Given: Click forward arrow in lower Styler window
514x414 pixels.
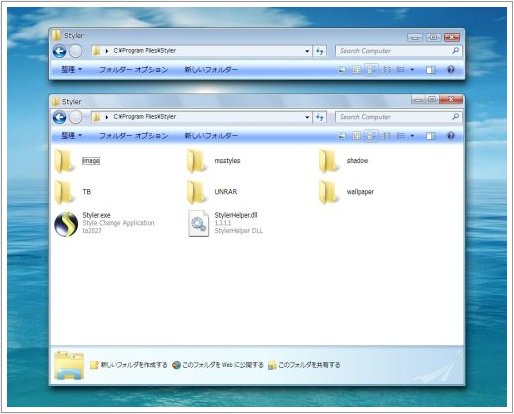Looking at the screenshot, I should pyautogui.click(x=76, y=117).
